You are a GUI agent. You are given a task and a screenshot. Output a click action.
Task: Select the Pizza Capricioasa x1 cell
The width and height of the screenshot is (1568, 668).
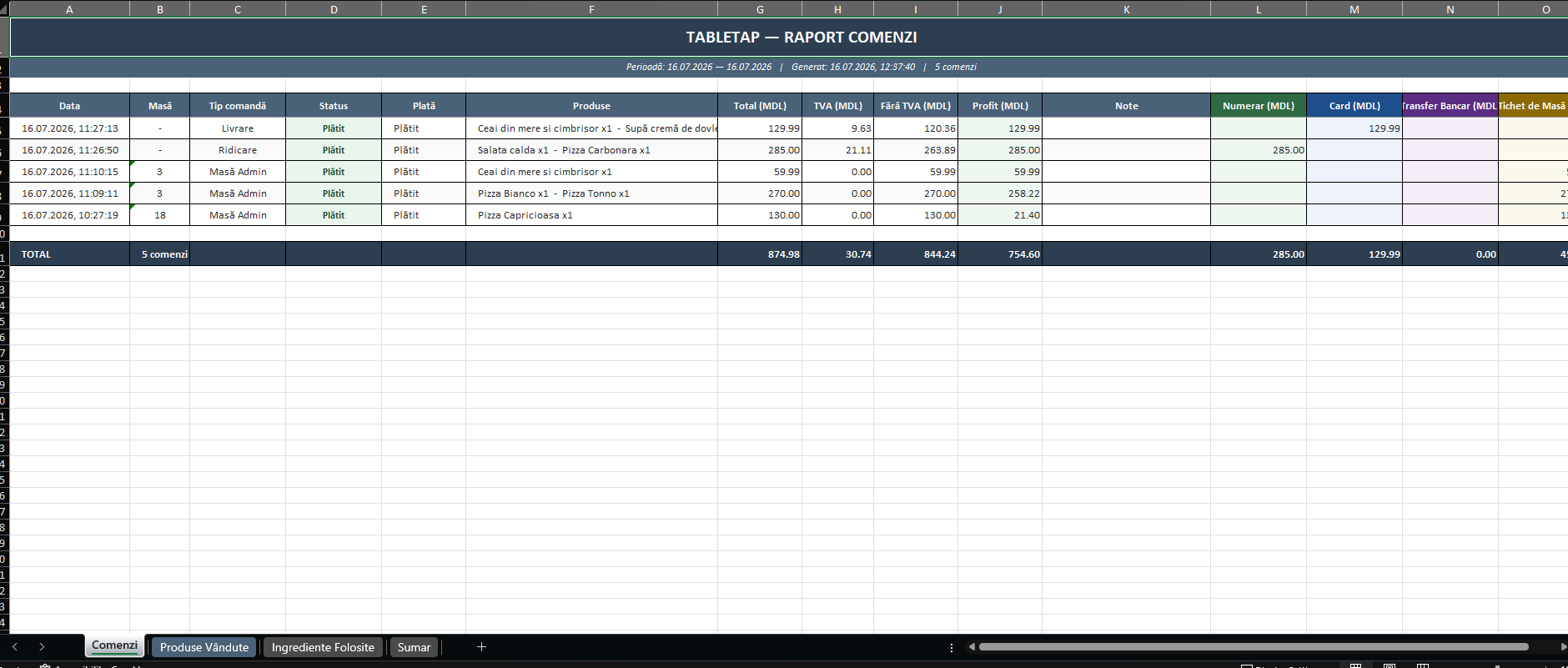click(x=591, y=215)
